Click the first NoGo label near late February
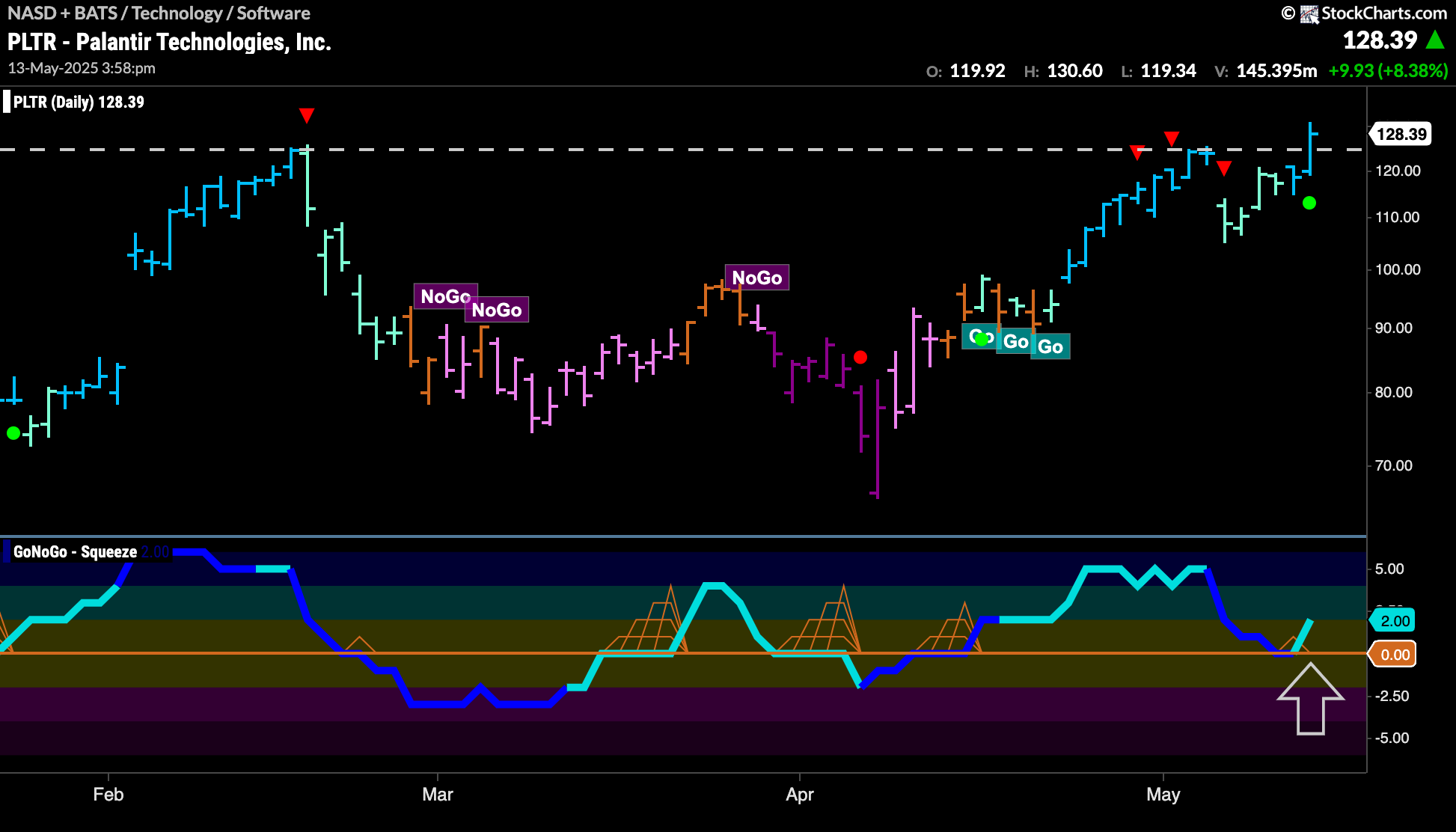This screenshot has width=1456, height=832. (x=445, y=296)
